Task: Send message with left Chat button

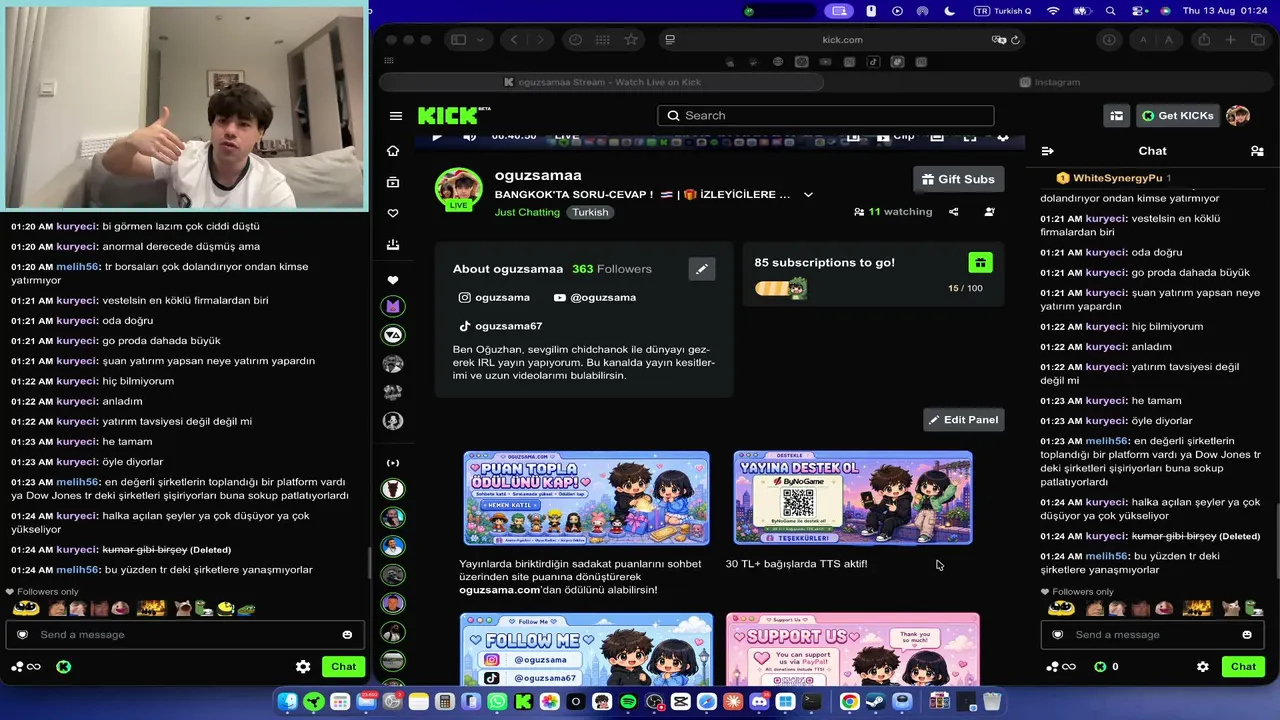Action: pos(343,667)
